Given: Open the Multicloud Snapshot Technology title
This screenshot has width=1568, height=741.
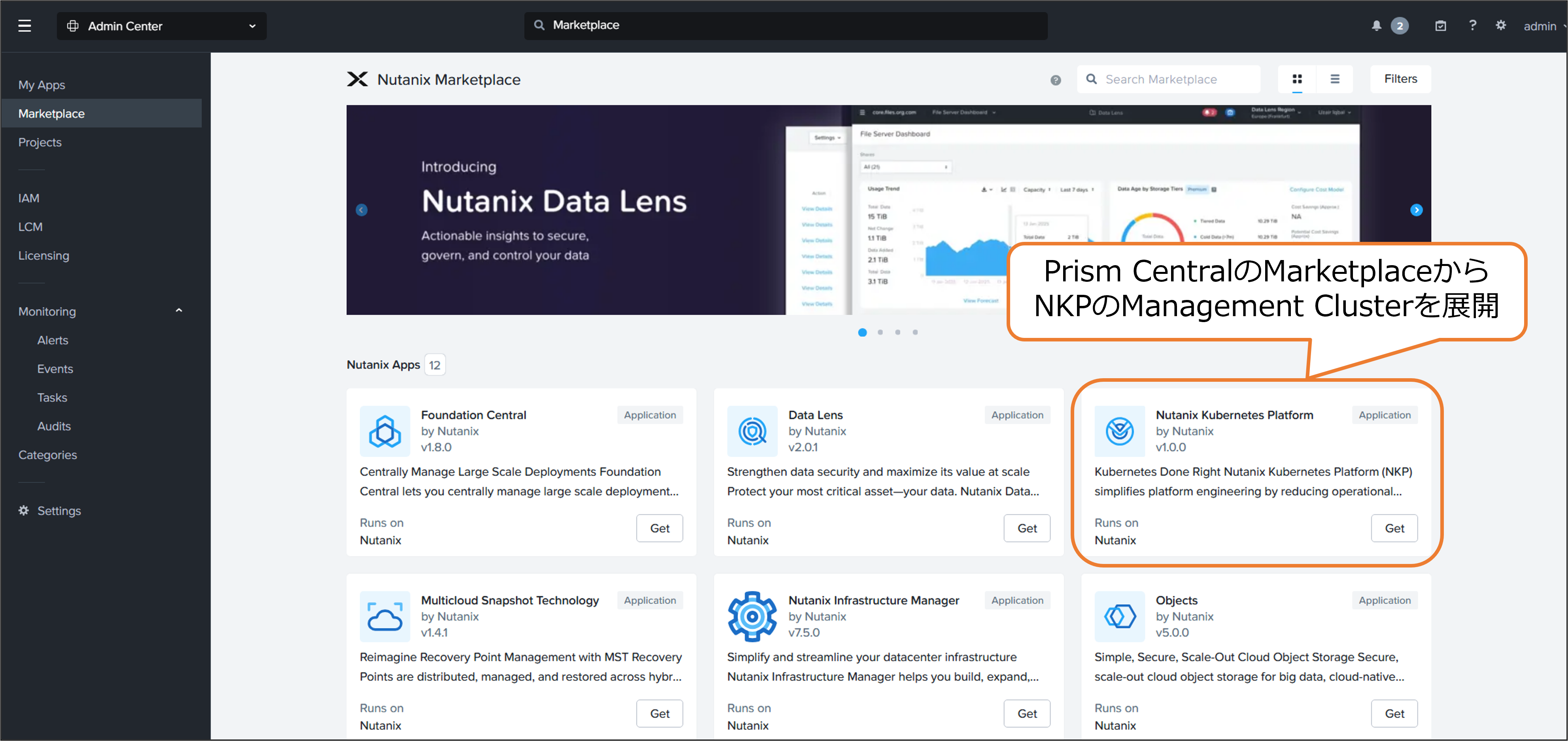Looking at the screenshot, I should tap(510, 600).
